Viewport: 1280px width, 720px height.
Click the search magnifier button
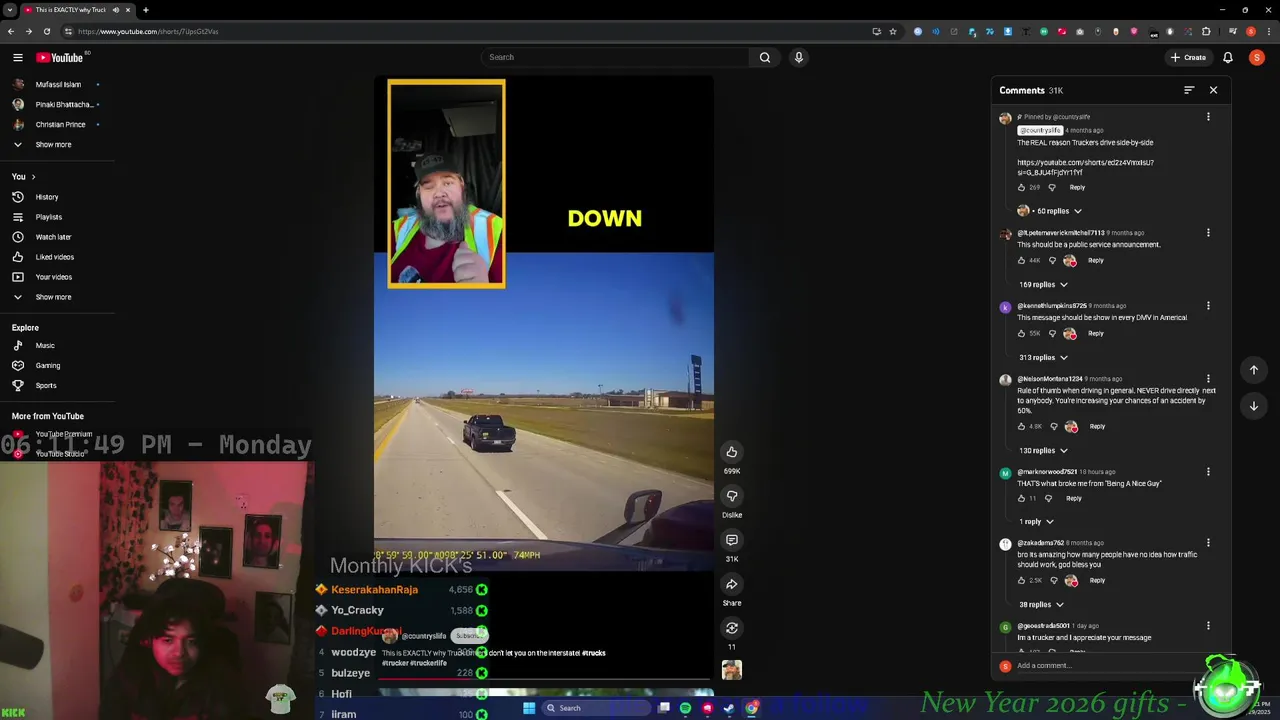pyautogui.click(x=765, y=57)
